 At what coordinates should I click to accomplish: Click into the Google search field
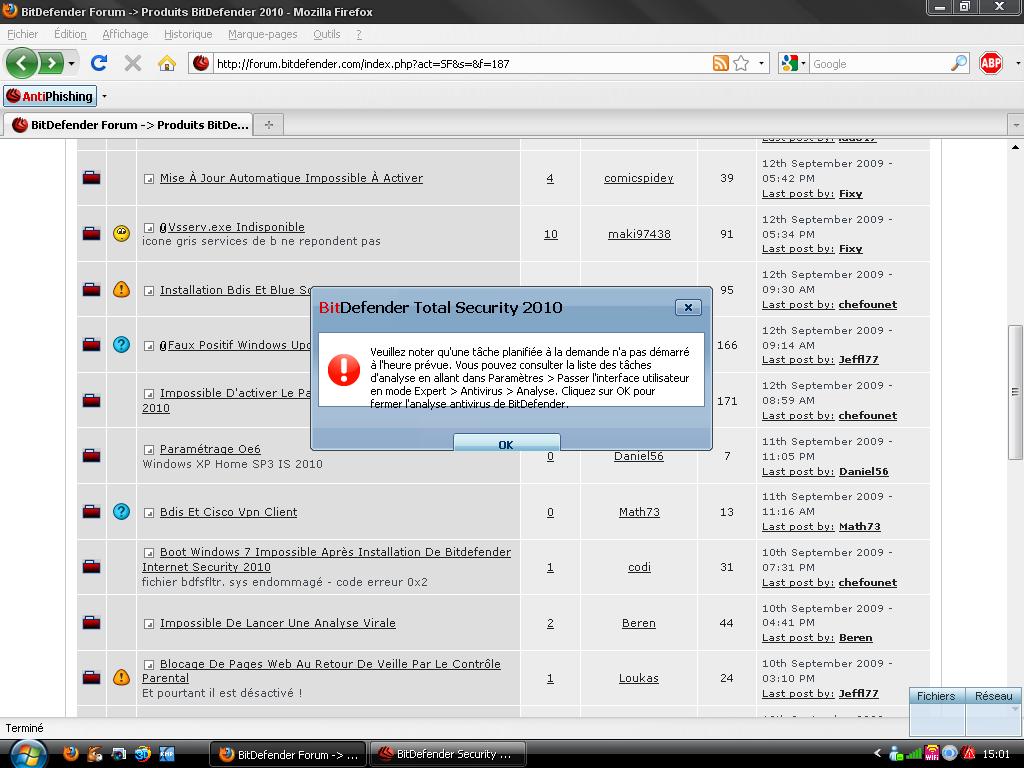(880, 64)
